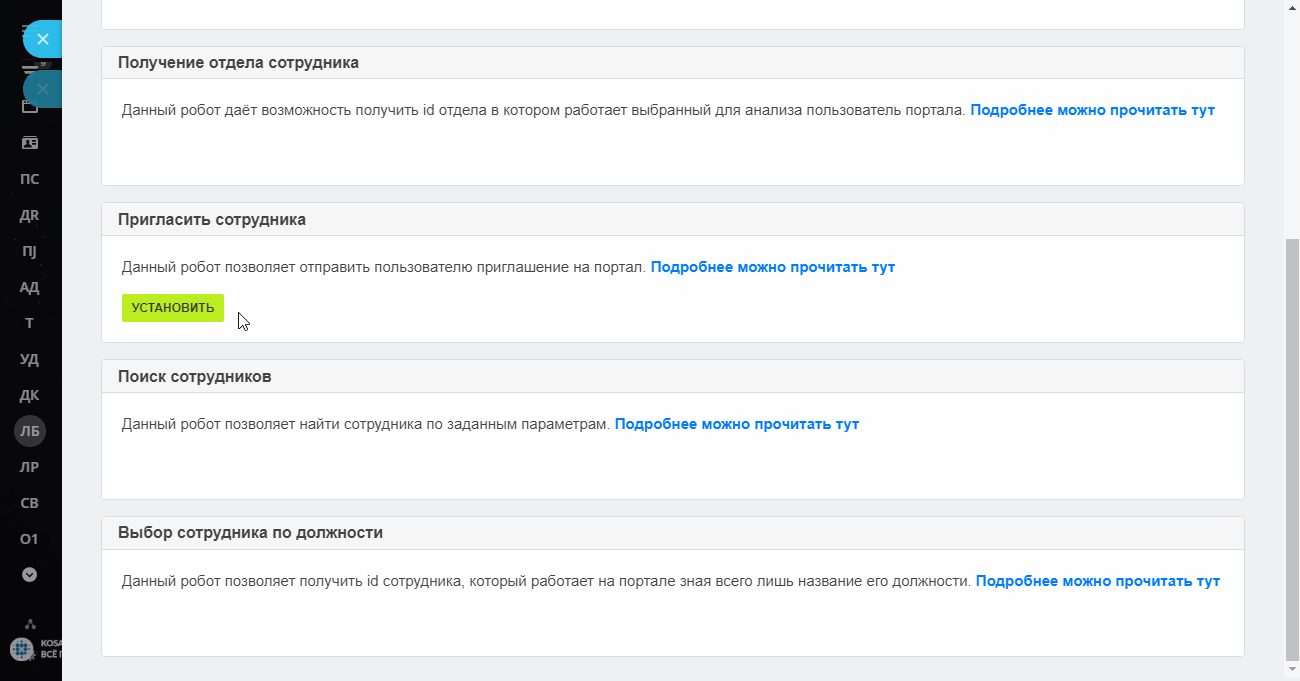Open read-more link for Поиск сотрудников
Screen dimensions: 1300x681
coord(737,424)
